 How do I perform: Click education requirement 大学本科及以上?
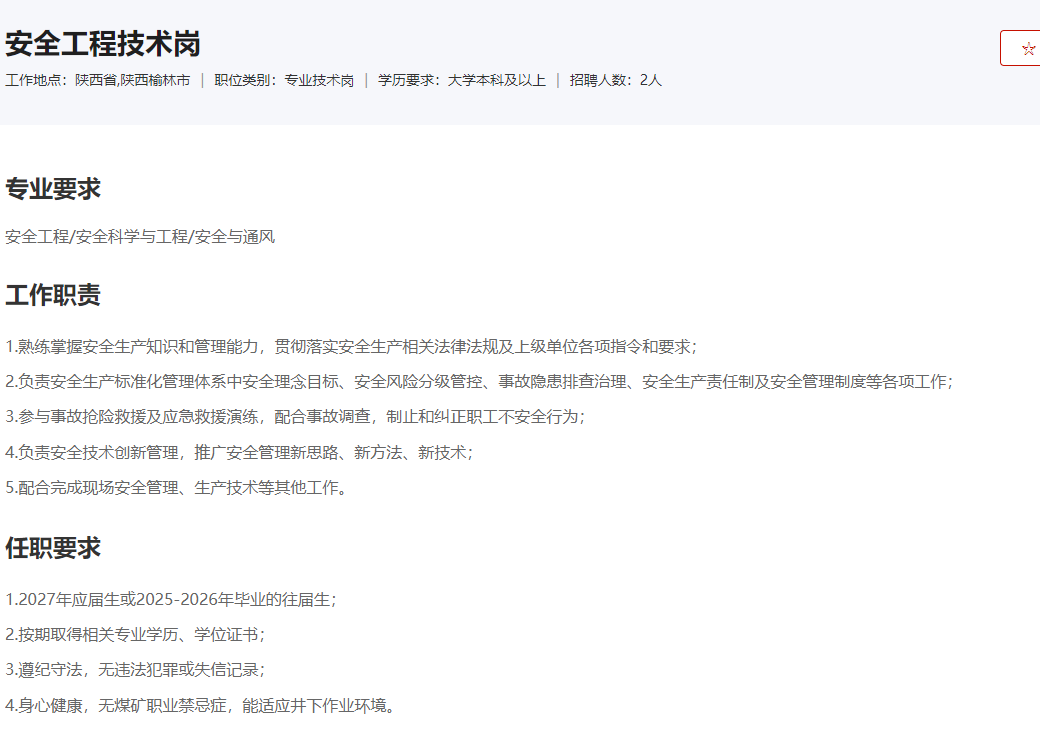tap(497, 80)
